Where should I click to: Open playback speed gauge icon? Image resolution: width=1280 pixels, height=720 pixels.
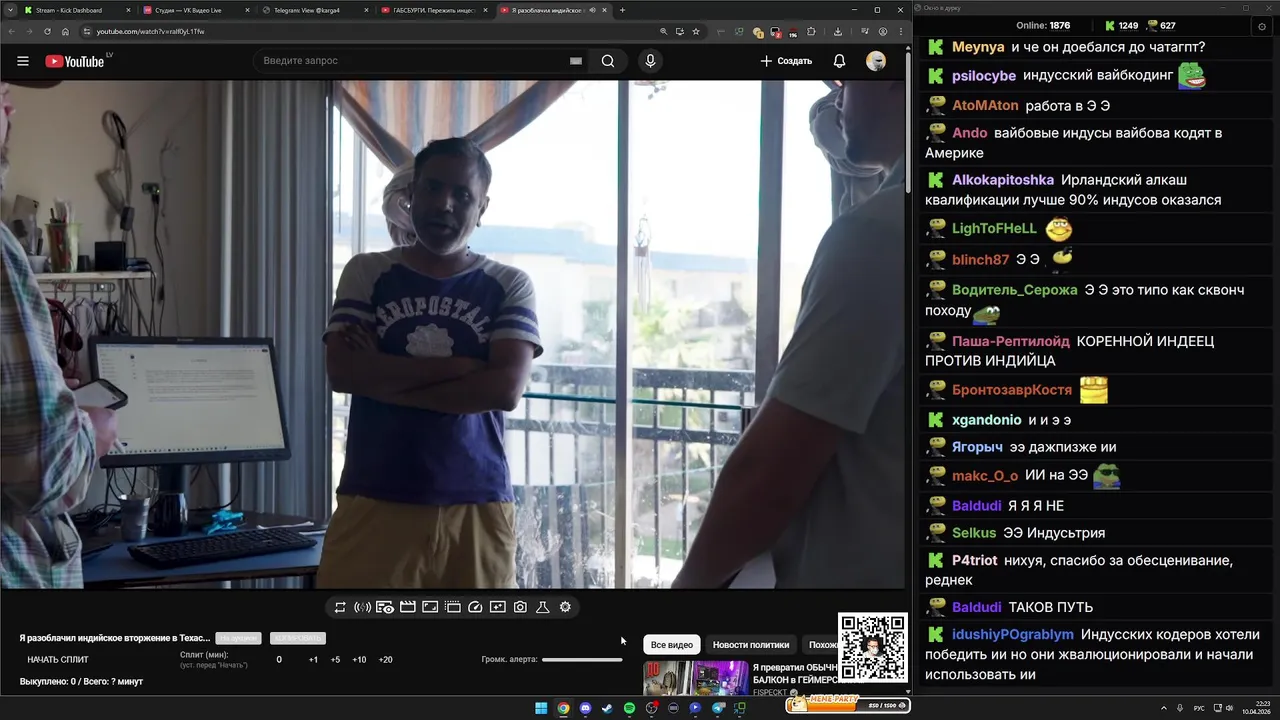475,607
